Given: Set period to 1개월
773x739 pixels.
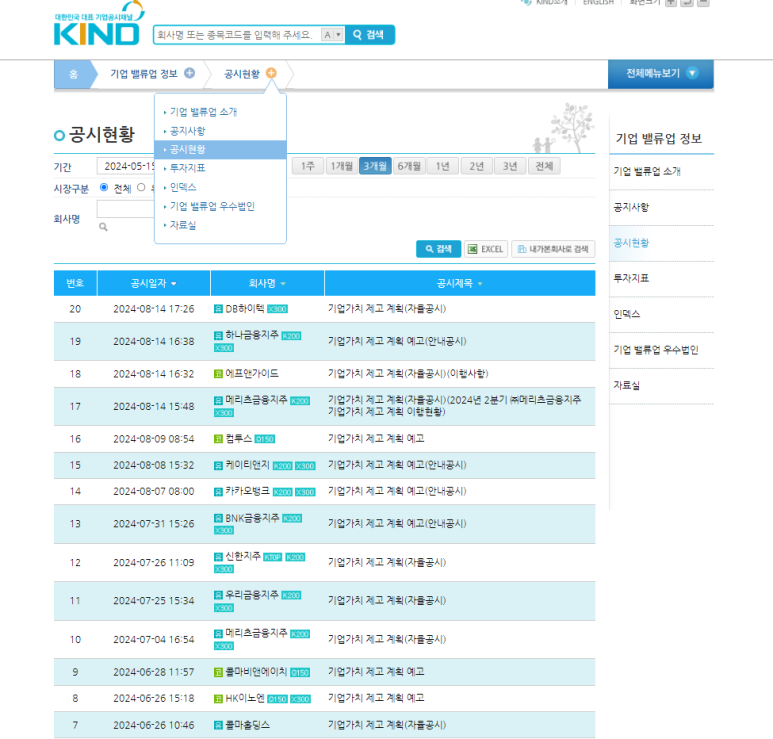Looking at the screenshot, I should coord(342,166).
